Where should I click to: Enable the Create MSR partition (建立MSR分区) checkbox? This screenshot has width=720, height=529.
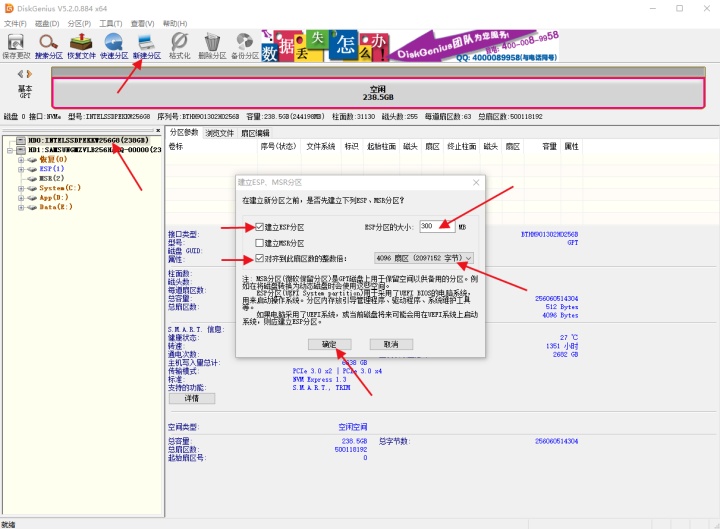pyautogui.click(x=259, y=243)
